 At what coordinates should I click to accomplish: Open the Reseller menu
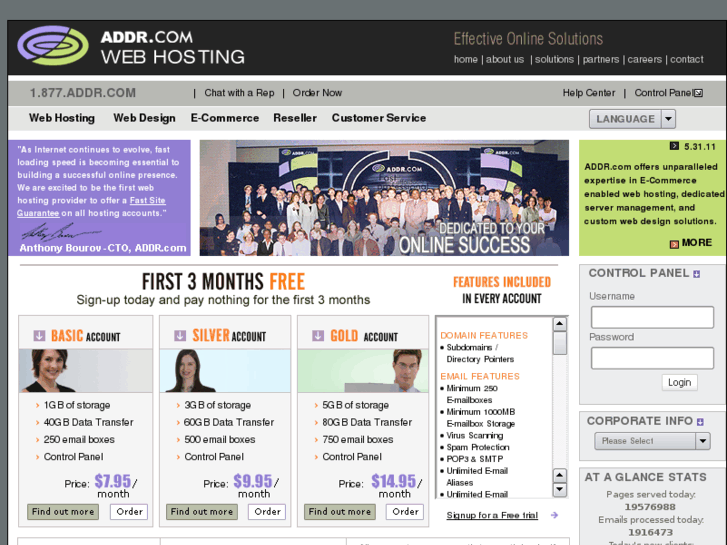pyautogui.click(x=295, y=118)
